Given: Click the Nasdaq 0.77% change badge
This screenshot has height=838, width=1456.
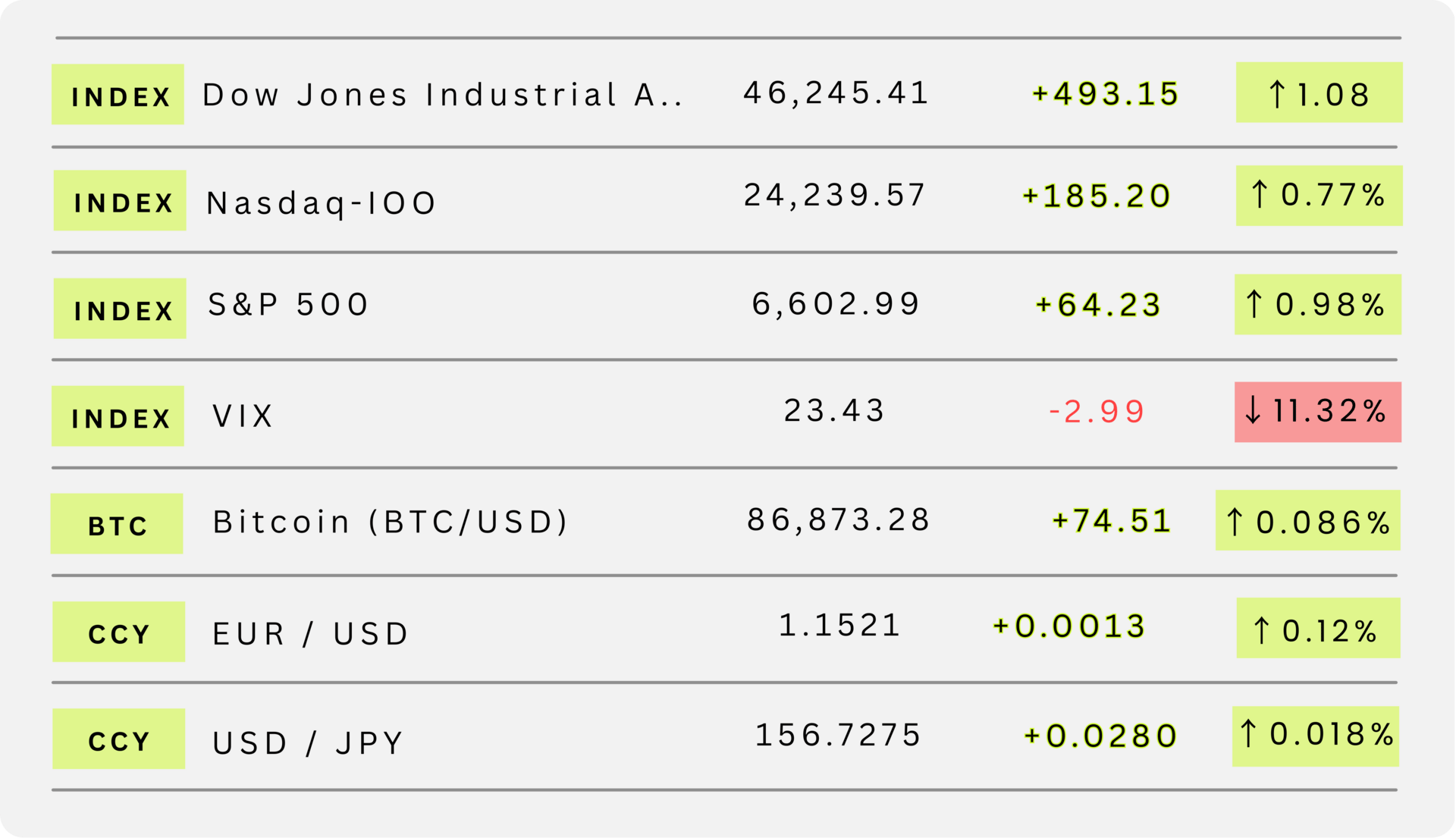Looking at the screenshot, I should [1319, 196].
